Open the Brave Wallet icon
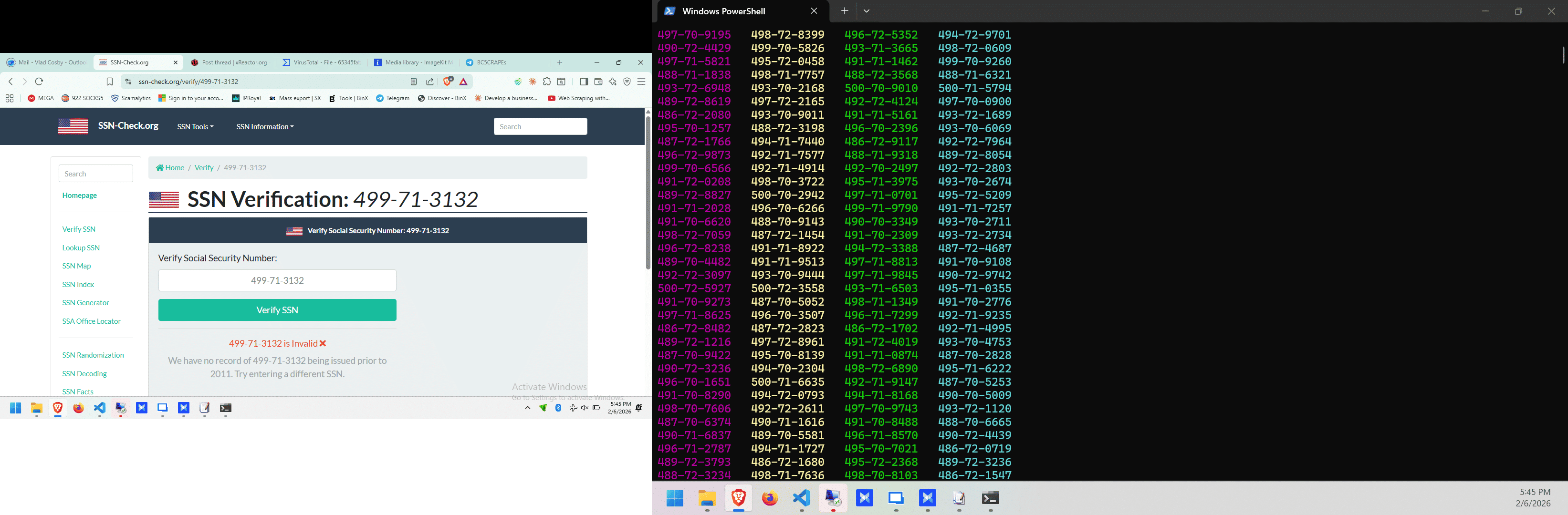 click(598, 82)
